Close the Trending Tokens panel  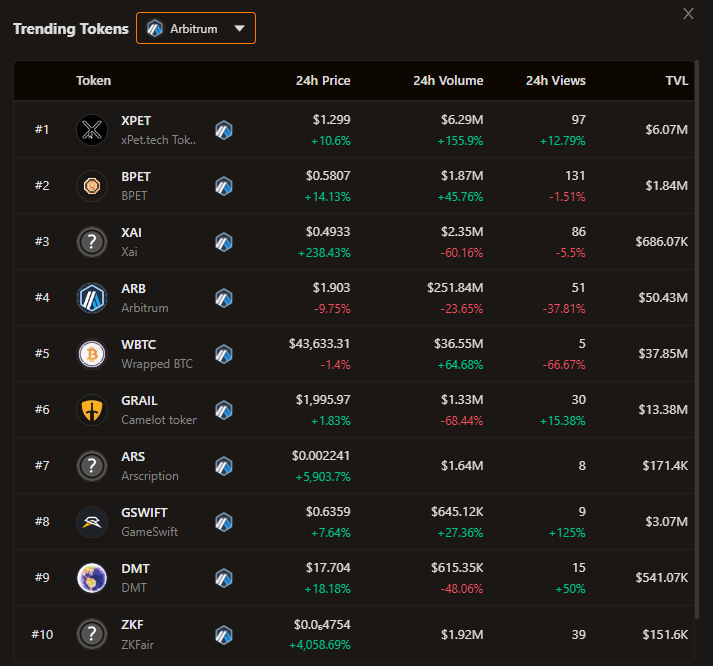688,14
